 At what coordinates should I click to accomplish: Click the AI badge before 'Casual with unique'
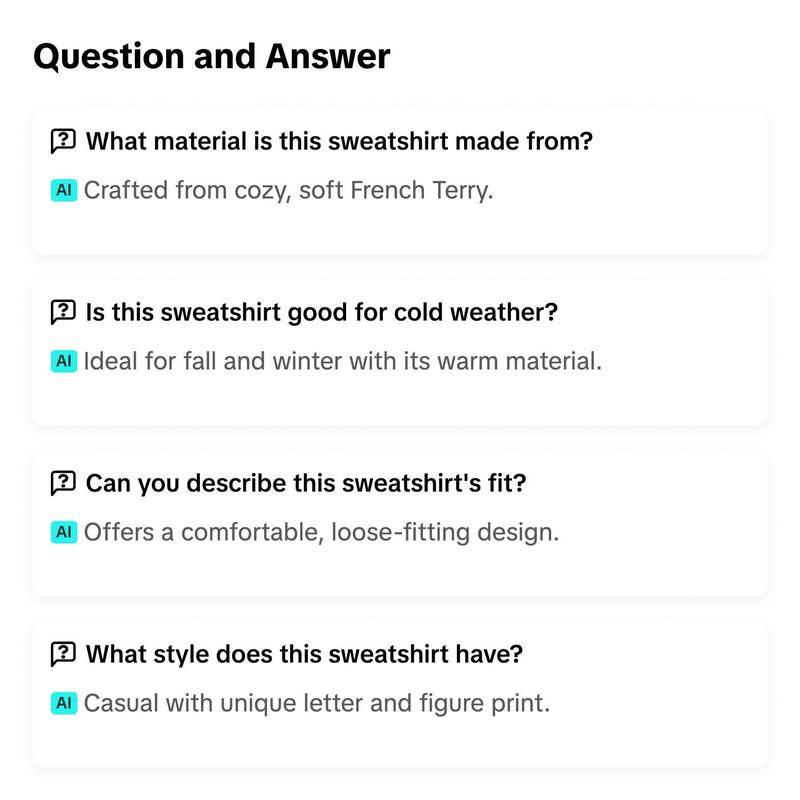[64, 703]
